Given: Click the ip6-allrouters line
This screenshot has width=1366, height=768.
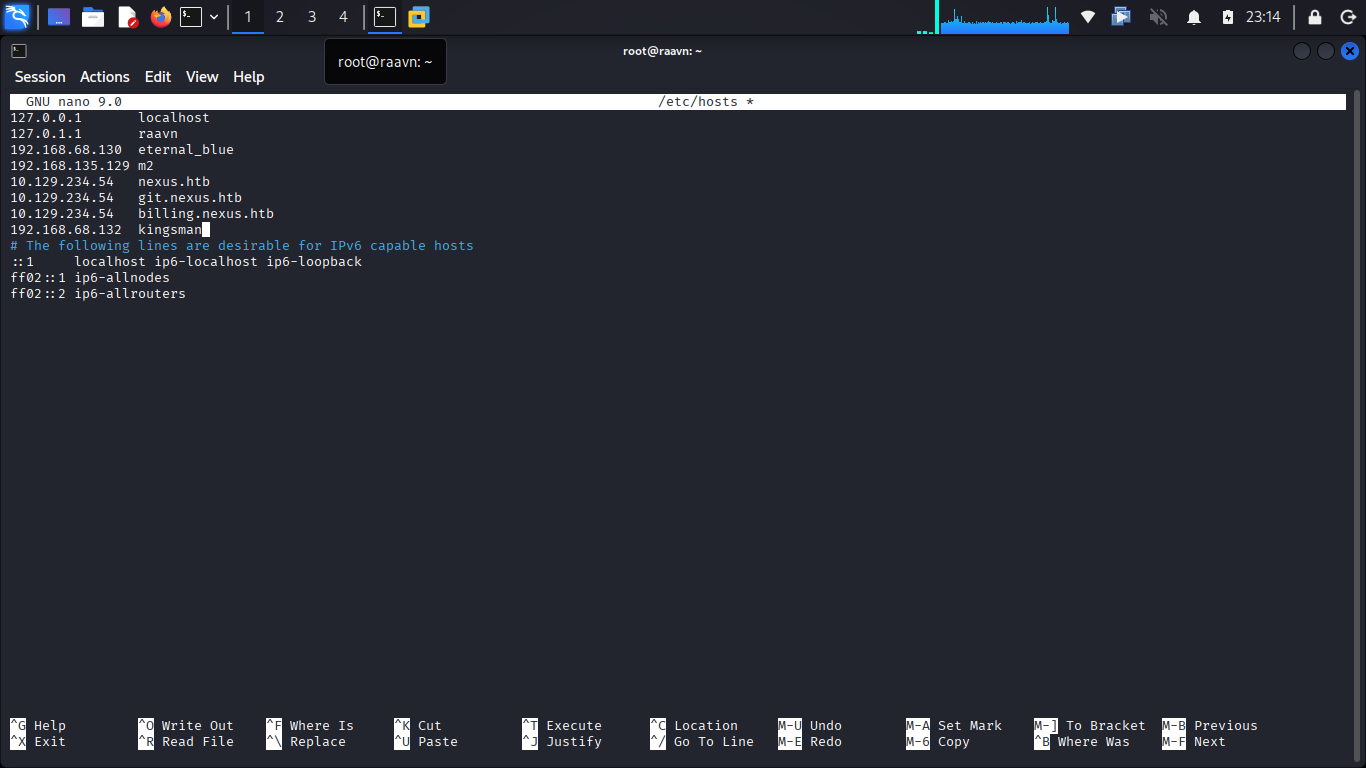Looking at the screenshot, I should point(98,294).
